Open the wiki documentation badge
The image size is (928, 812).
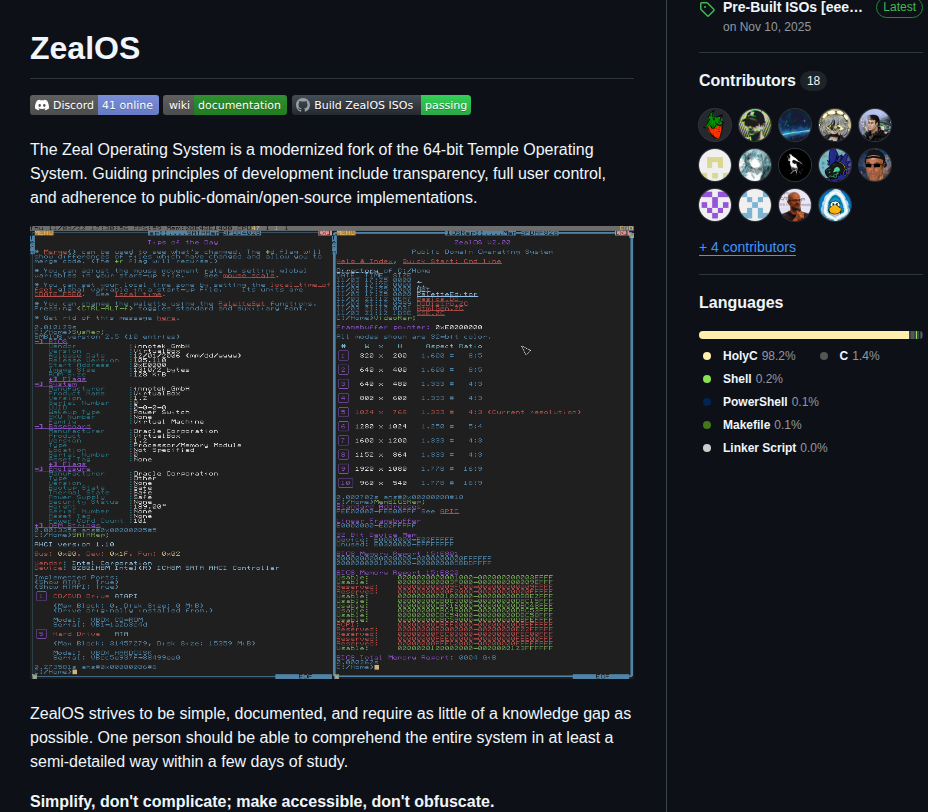point(225,105)
